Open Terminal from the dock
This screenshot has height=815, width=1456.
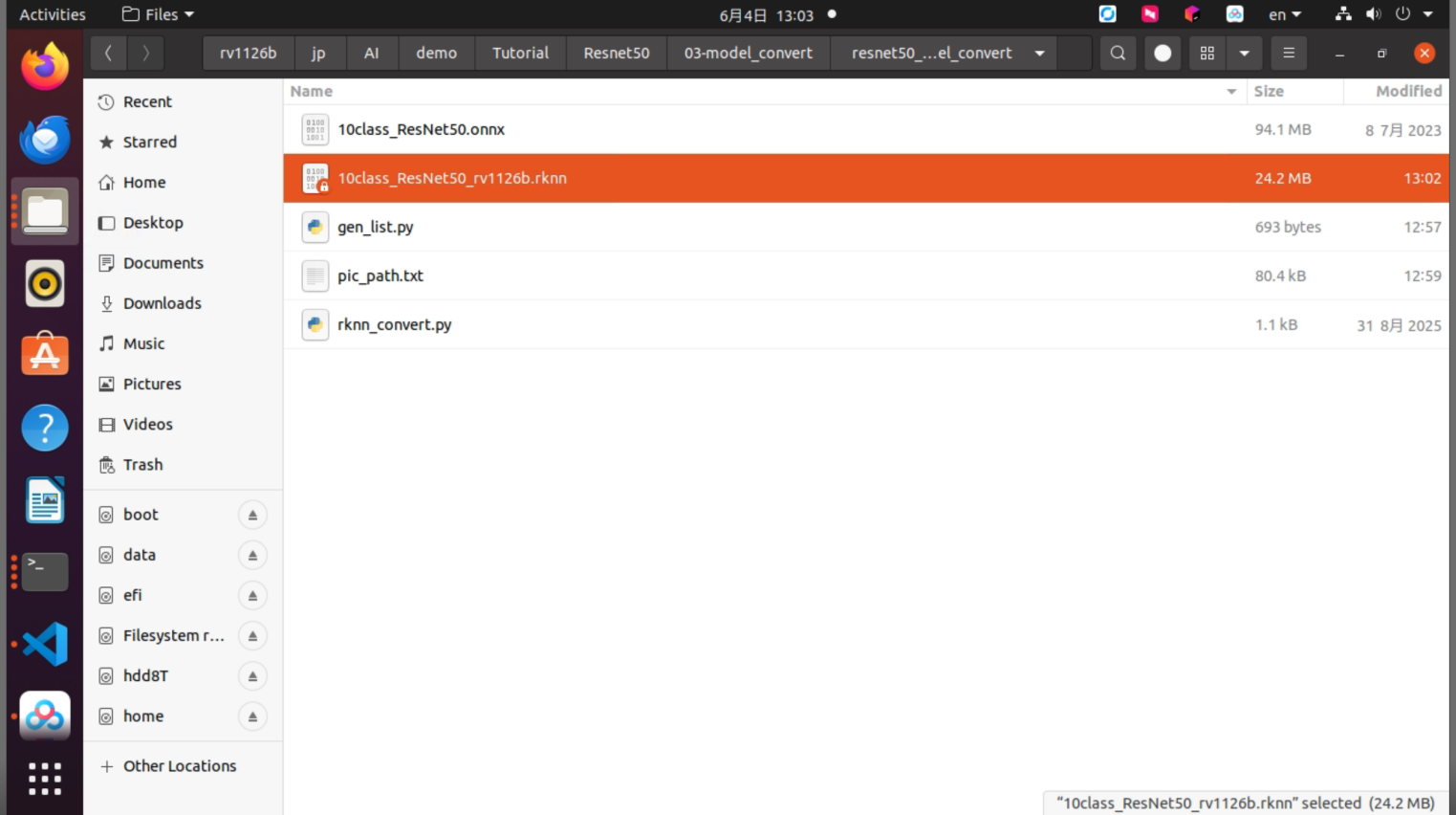(45, 571)
